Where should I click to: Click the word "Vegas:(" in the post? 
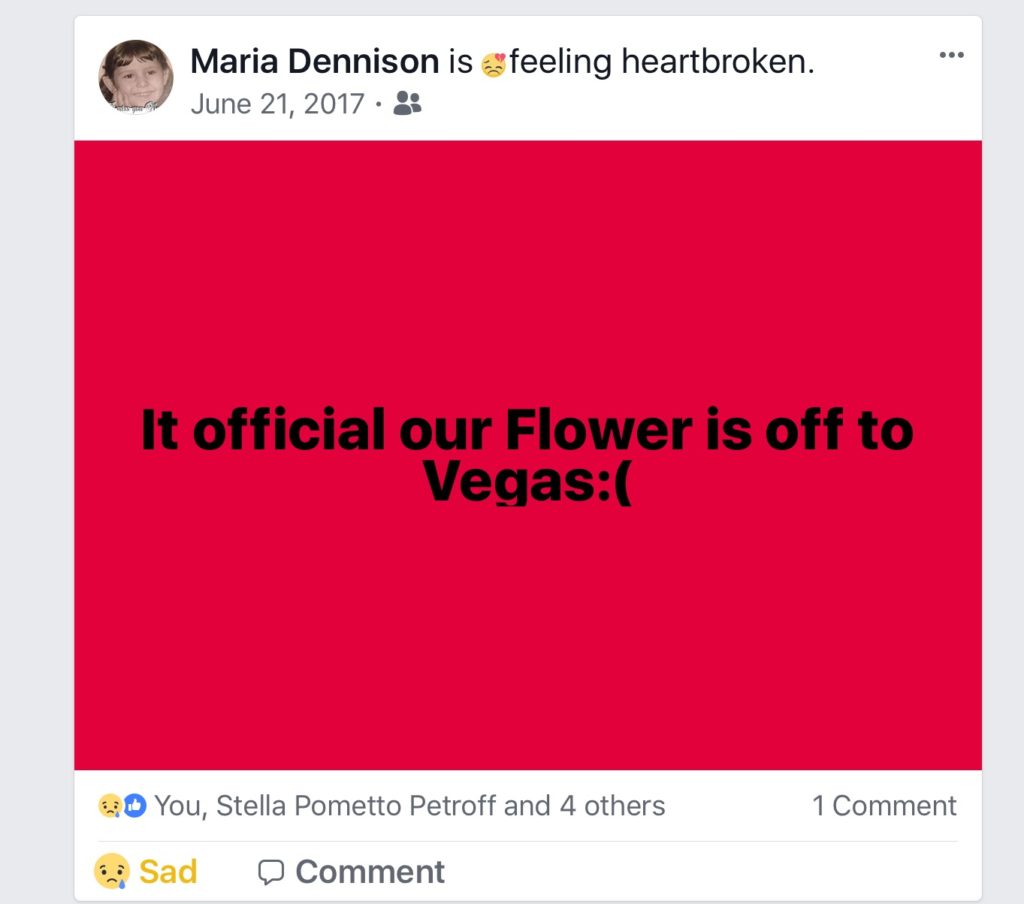[526, 483]
